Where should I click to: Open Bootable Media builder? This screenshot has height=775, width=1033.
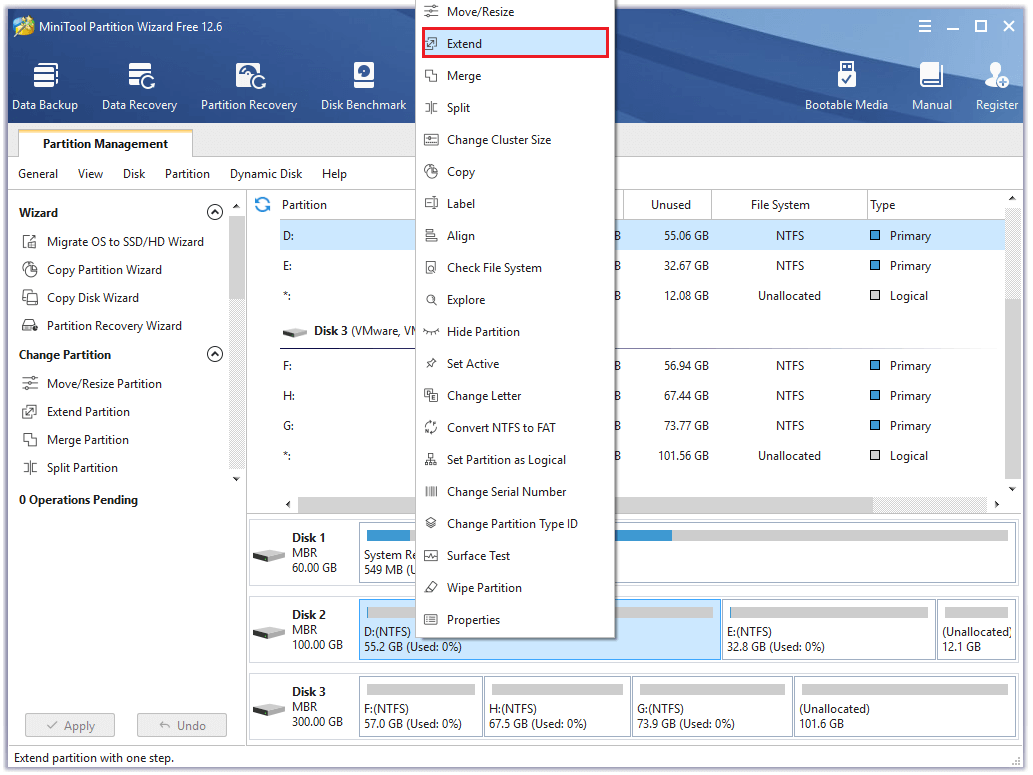pyautogui.click(x=846, y=87)
